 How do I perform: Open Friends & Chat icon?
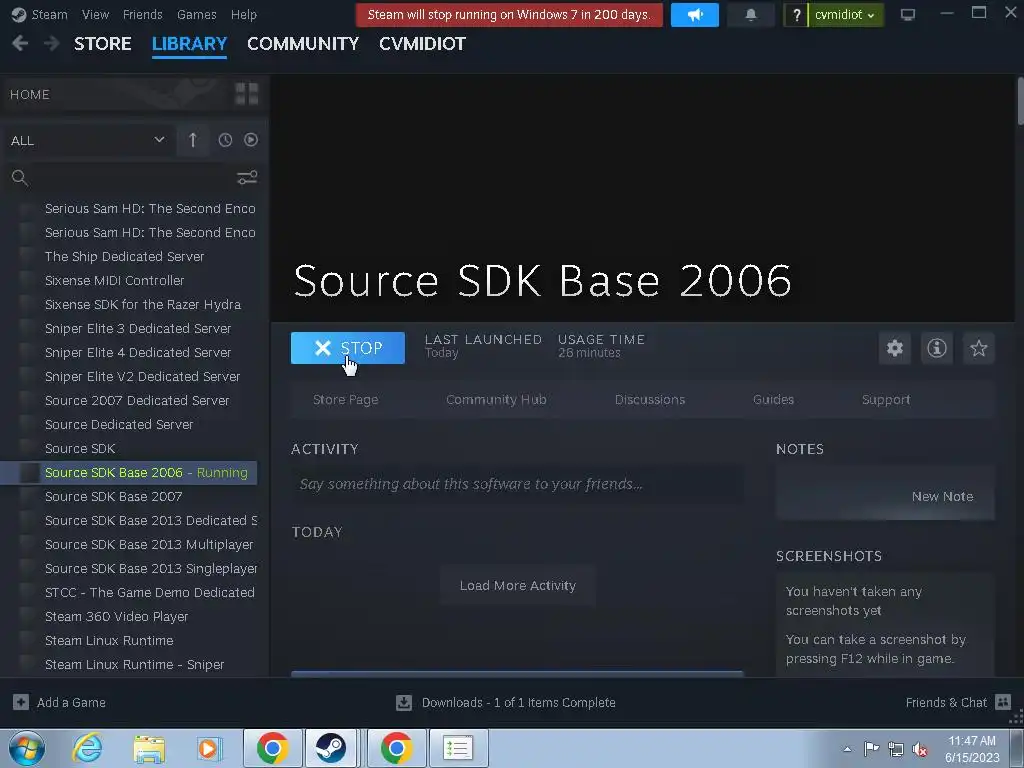(x=1003, y=702)
